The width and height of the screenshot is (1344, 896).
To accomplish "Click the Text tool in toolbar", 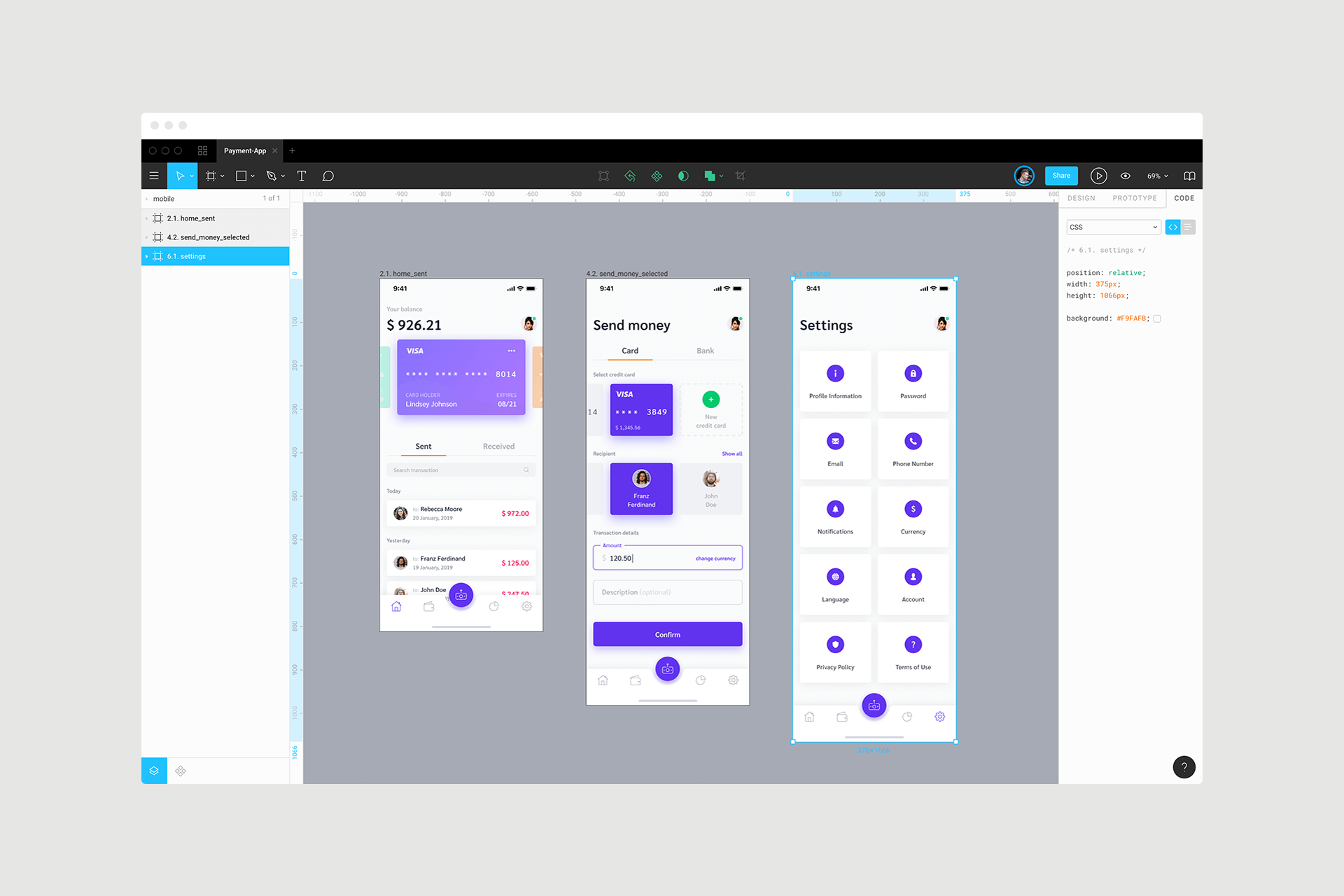I will 302,176.
